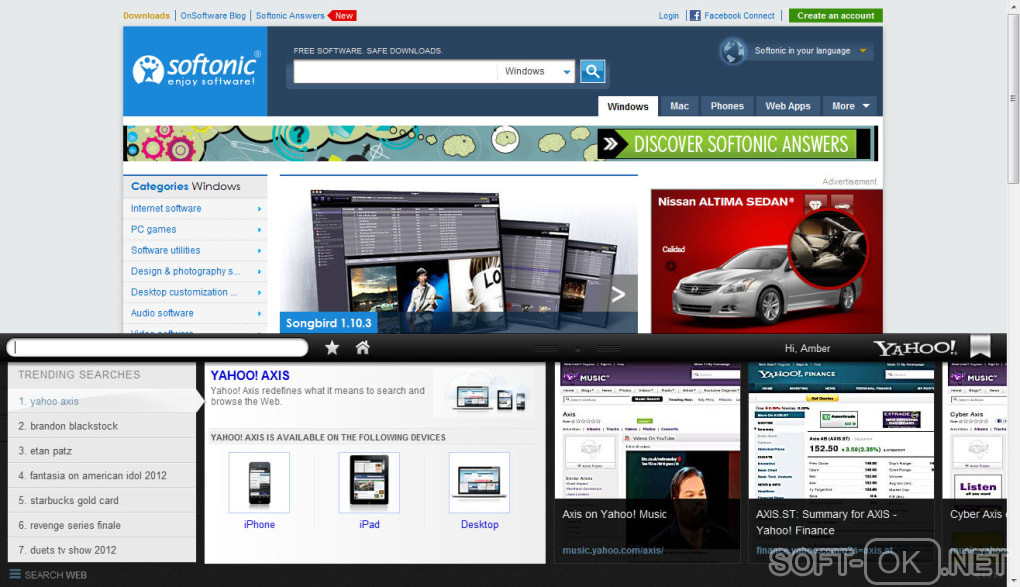Expand the More tab dropdown
Screen dimensions: 1020x587
pos(850,106)
